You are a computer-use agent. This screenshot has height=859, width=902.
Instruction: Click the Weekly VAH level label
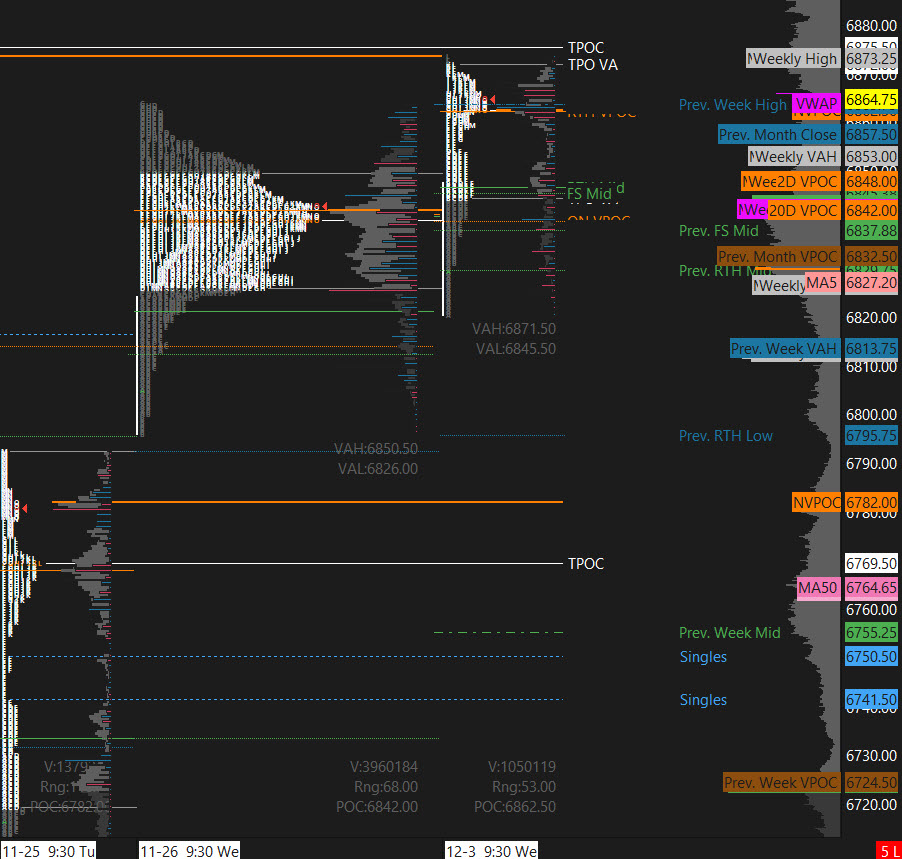[794, 157]
